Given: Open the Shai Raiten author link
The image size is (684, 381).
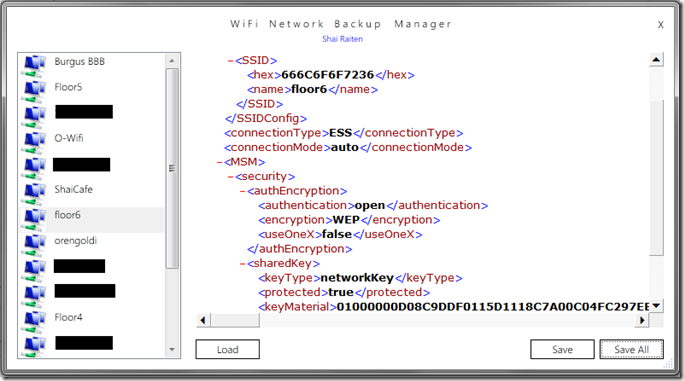Looking at the screenshot, I should coord(342,39).
